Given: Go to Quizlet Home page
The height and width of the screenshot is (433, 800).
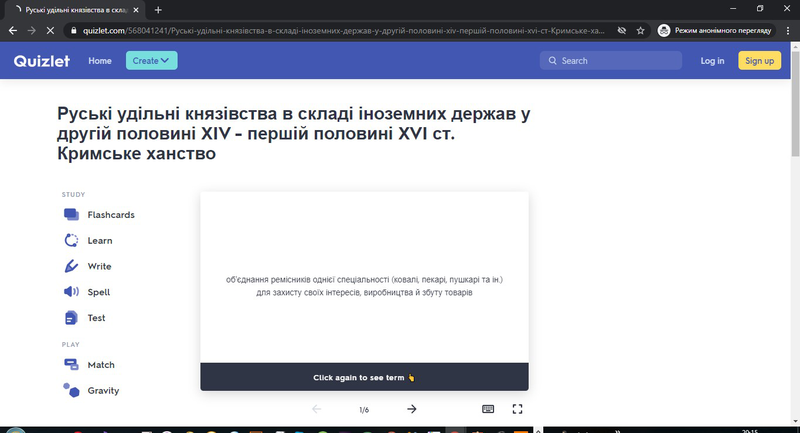Looking at the screenshot, I should click(100, 61).
